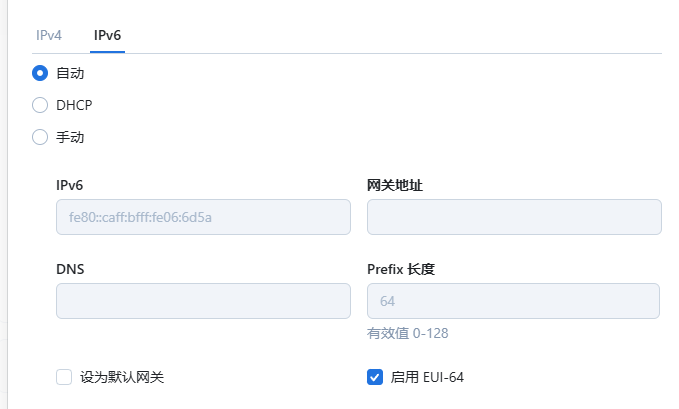Click the IPv6 address input field

pyautogui.click(x=203, y=217)
